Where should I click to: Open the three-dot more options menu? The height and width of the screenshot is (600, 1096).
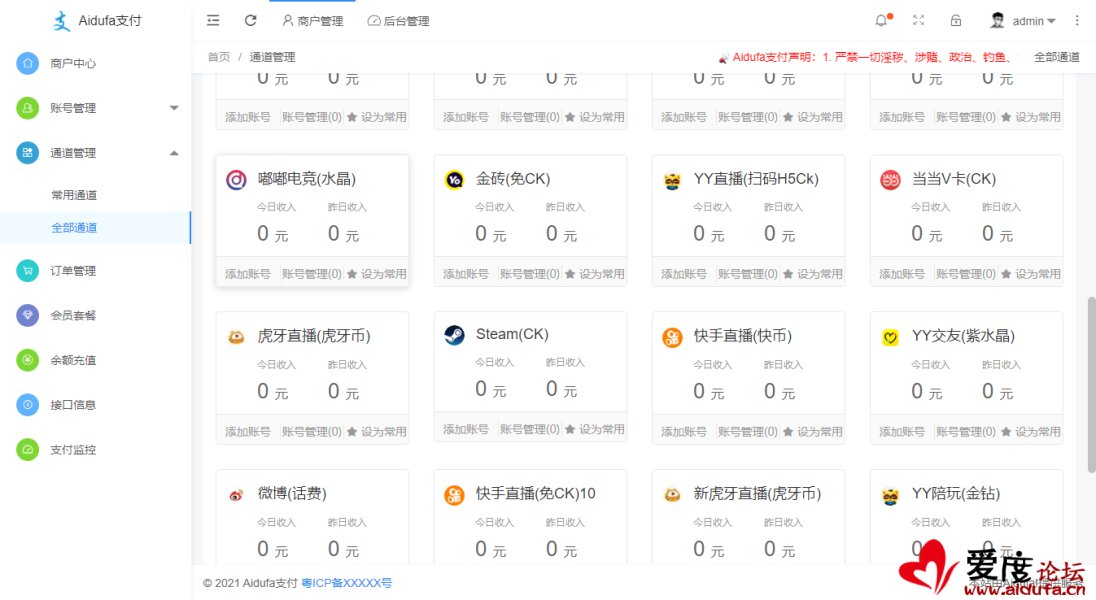click(1077, 21)
